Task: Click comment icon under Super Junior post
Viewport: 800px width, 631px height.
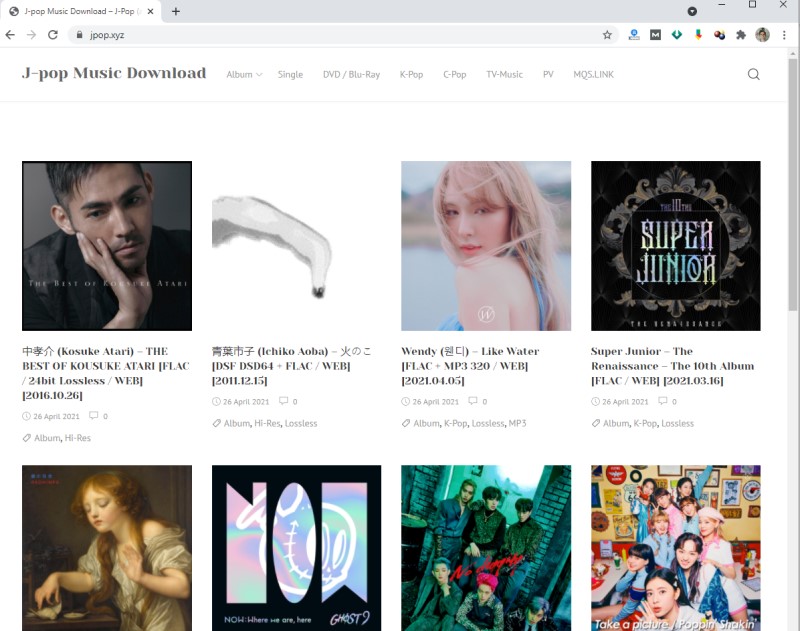Action: point(662,401)
